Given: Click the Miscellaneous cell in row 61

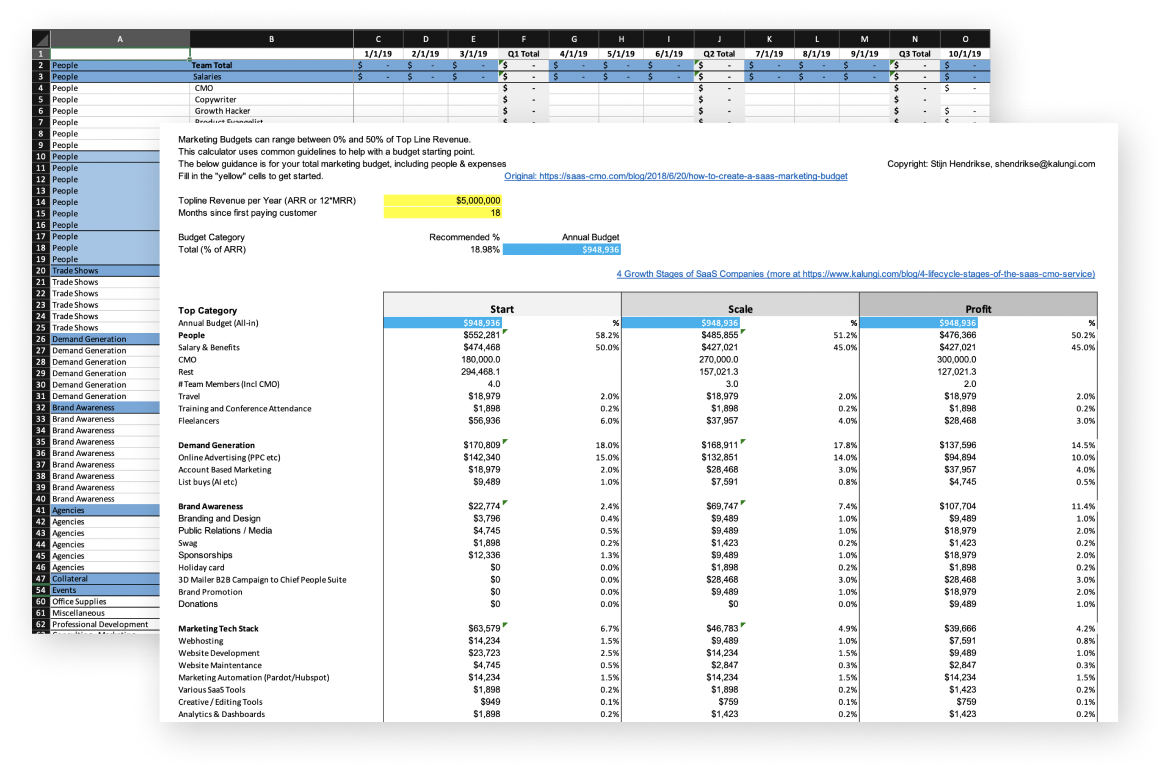Looking at the screenshot, I should (105, 613).
